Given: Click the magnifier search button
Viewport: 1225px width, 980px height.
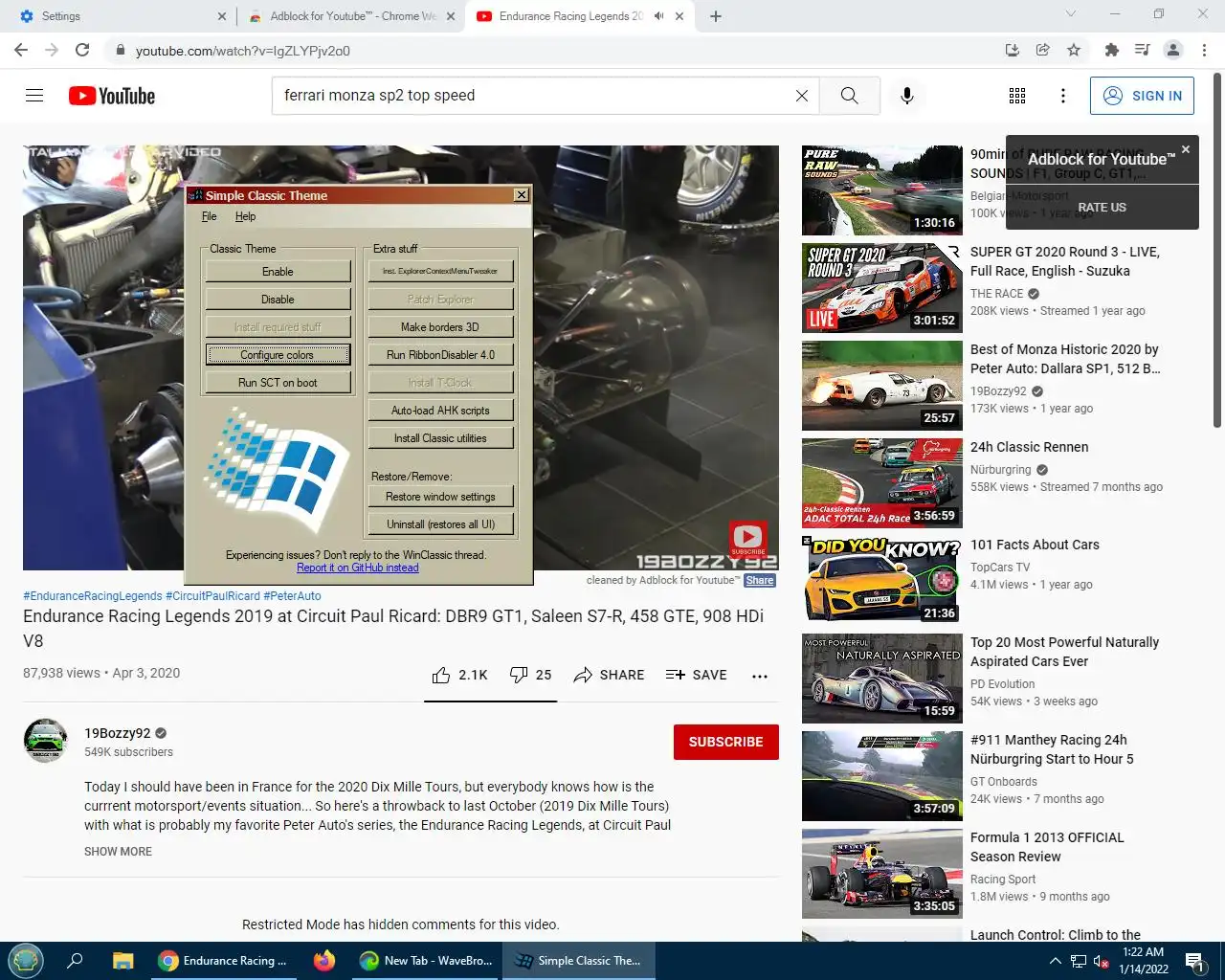Looking at the screenshot, I should 849,96.
